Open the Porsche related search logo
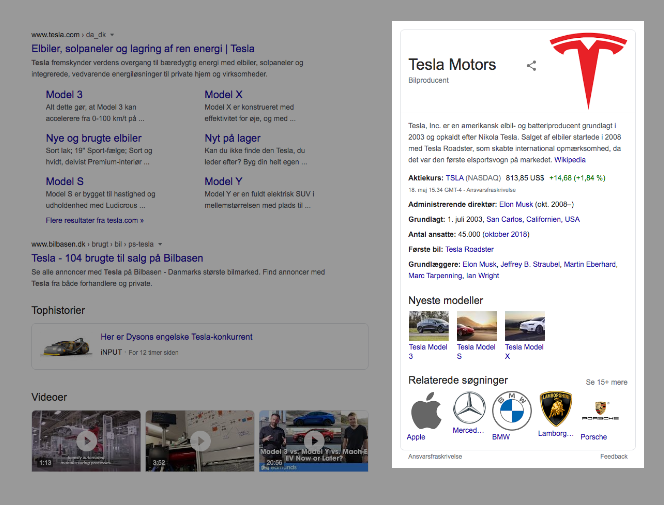Image resolution: width=664 pixels, height=505 pixels. coord(600,411)
